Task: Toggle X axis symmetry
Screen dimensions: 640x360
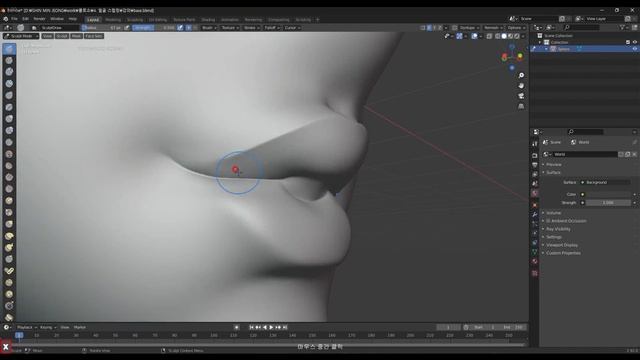Action: pos(429,28)
